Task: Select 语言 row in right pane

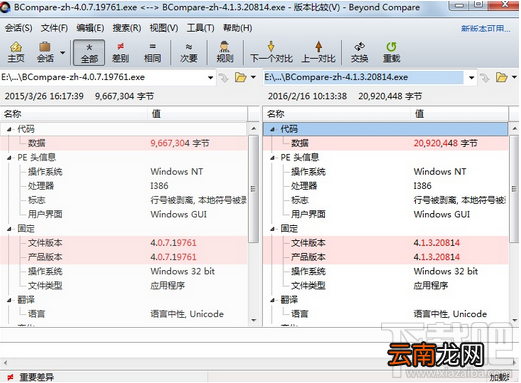Action: pos(386,314)
